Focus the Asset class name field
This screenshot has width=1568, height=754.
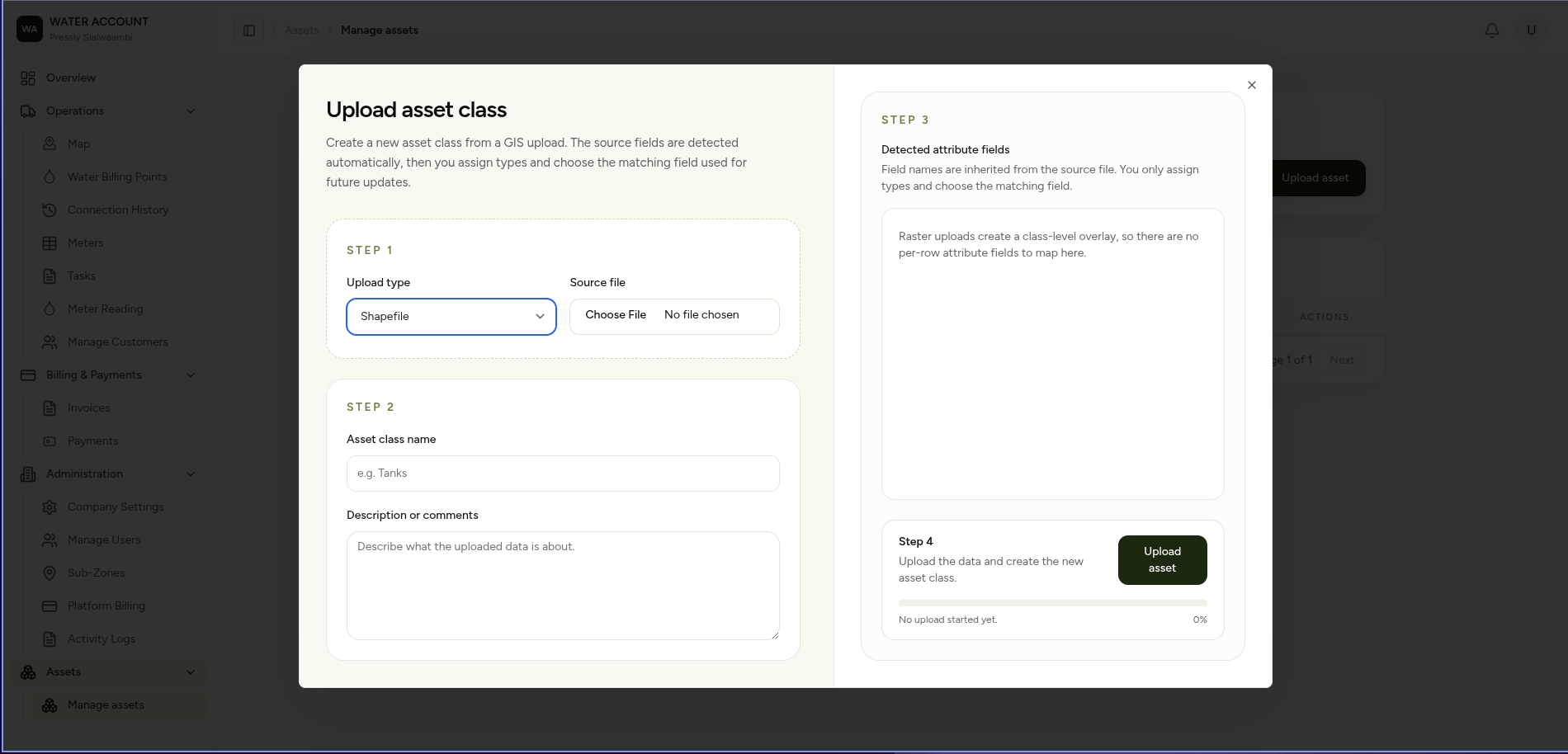563,474
